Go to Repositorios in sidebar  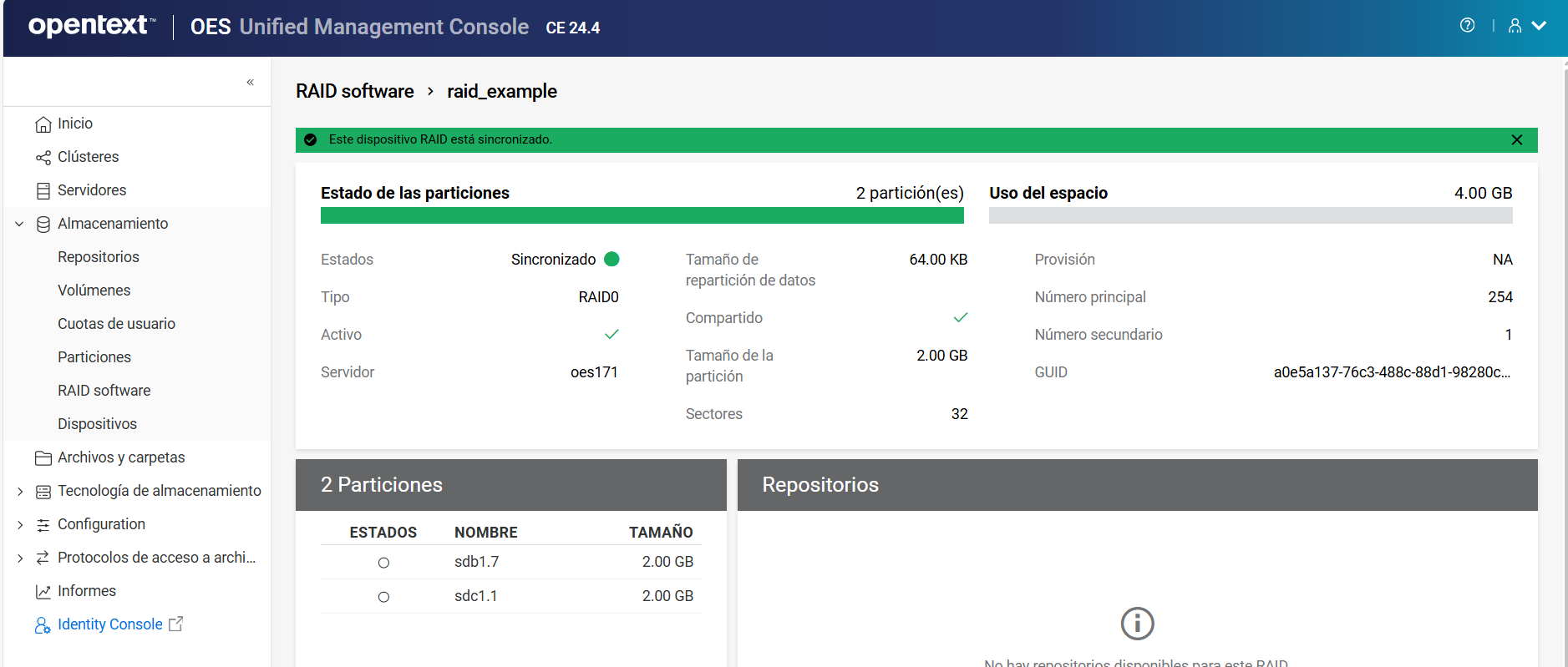[99, 257]
